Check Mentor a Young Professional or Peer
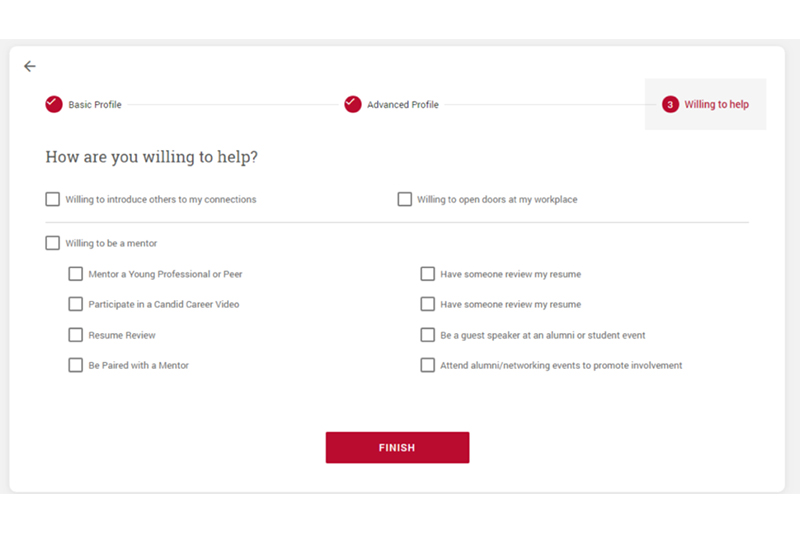Screen dimensions: 800x533 pyautogui.click(x=76, y=274)
